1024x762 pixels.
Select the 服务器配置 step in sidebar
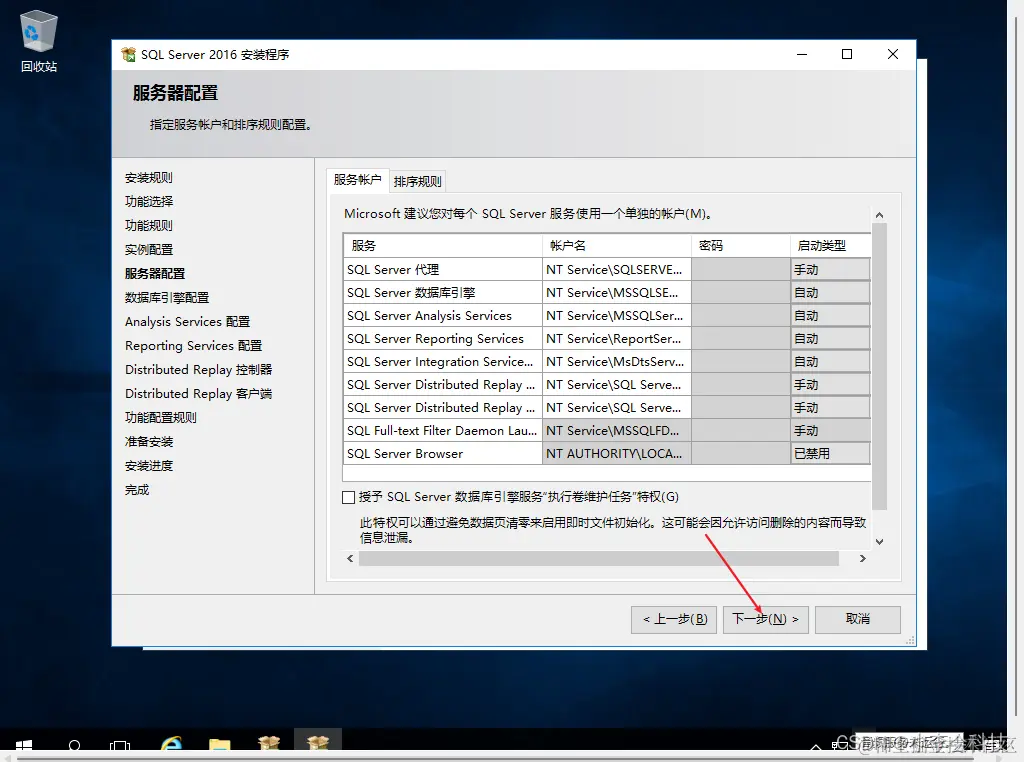(155, 274)
